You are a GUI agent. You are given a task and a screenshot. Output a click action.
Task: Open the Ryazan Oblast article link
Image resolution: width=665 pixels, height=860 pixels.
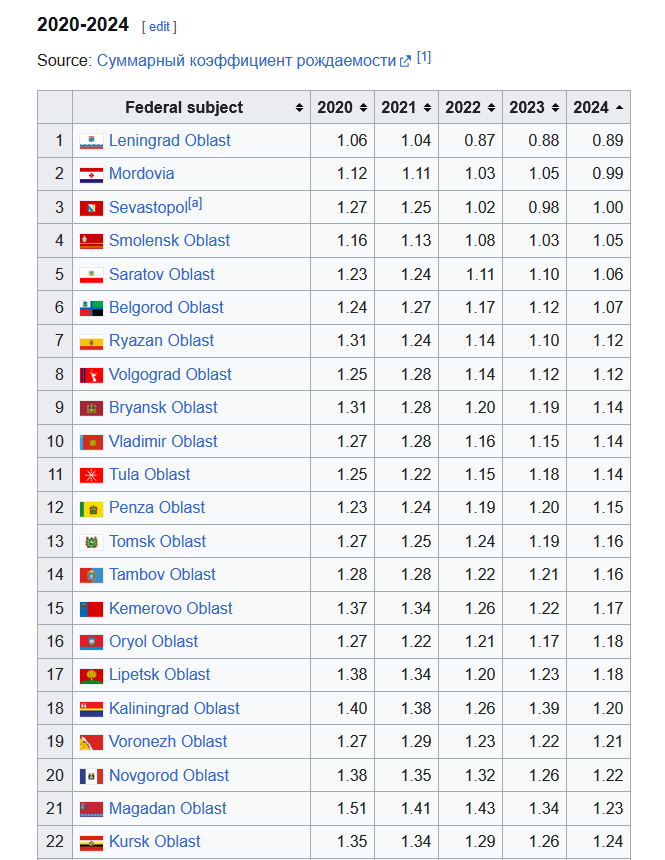pos(161,341)
